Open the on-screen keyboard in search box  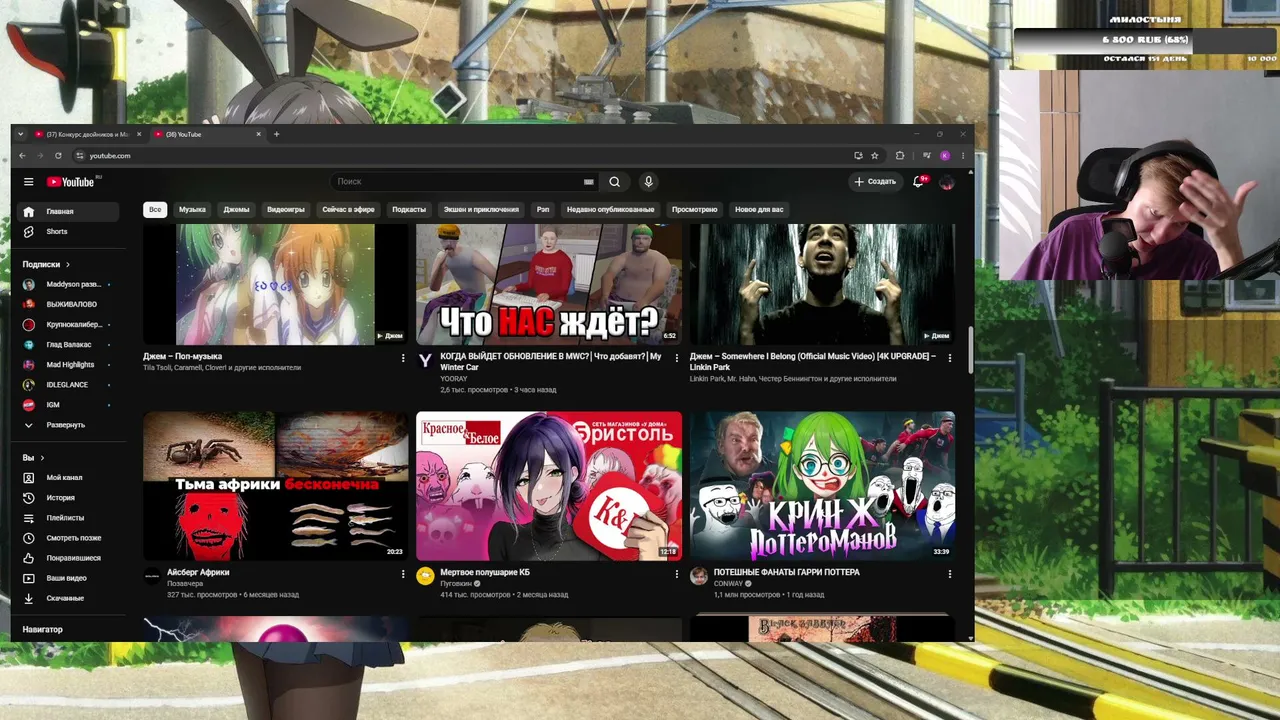click(589, 182)
